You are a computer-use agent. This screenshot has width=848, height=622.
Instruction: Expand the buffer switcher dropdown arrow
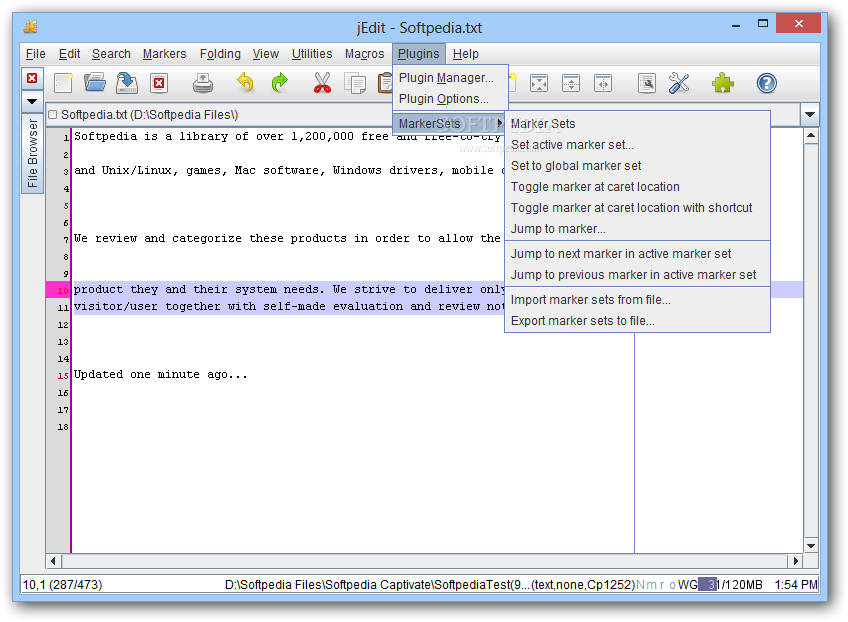coord(810,114)
